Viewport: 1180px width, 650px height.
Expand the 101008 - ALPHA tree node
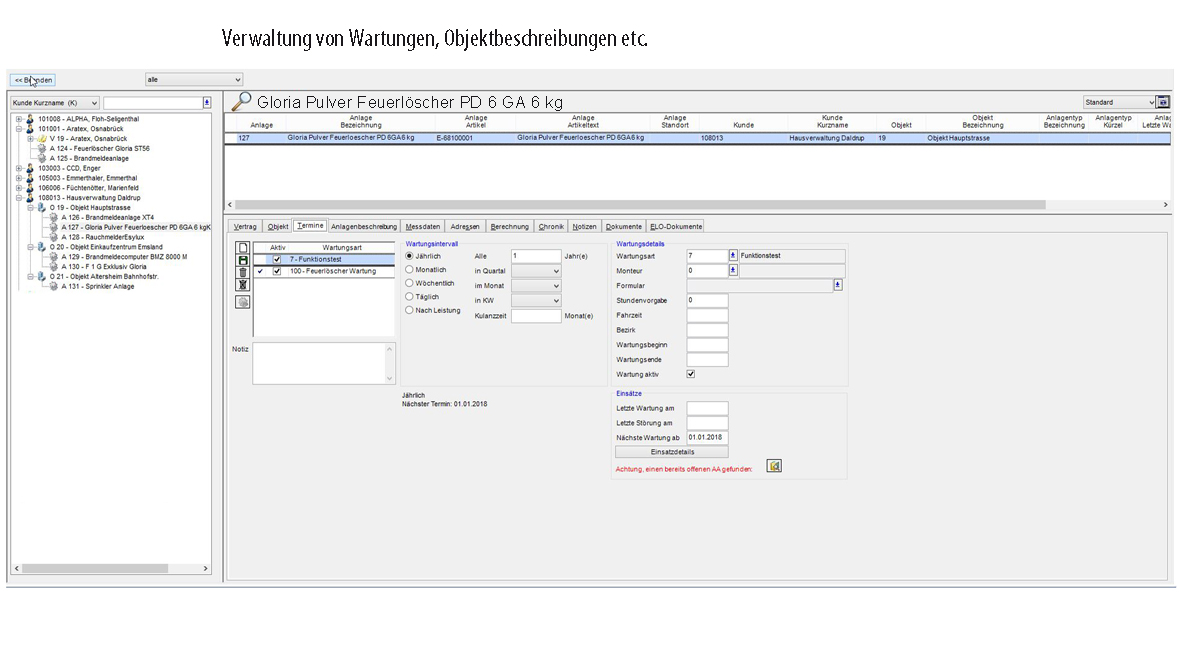point(18,119)
